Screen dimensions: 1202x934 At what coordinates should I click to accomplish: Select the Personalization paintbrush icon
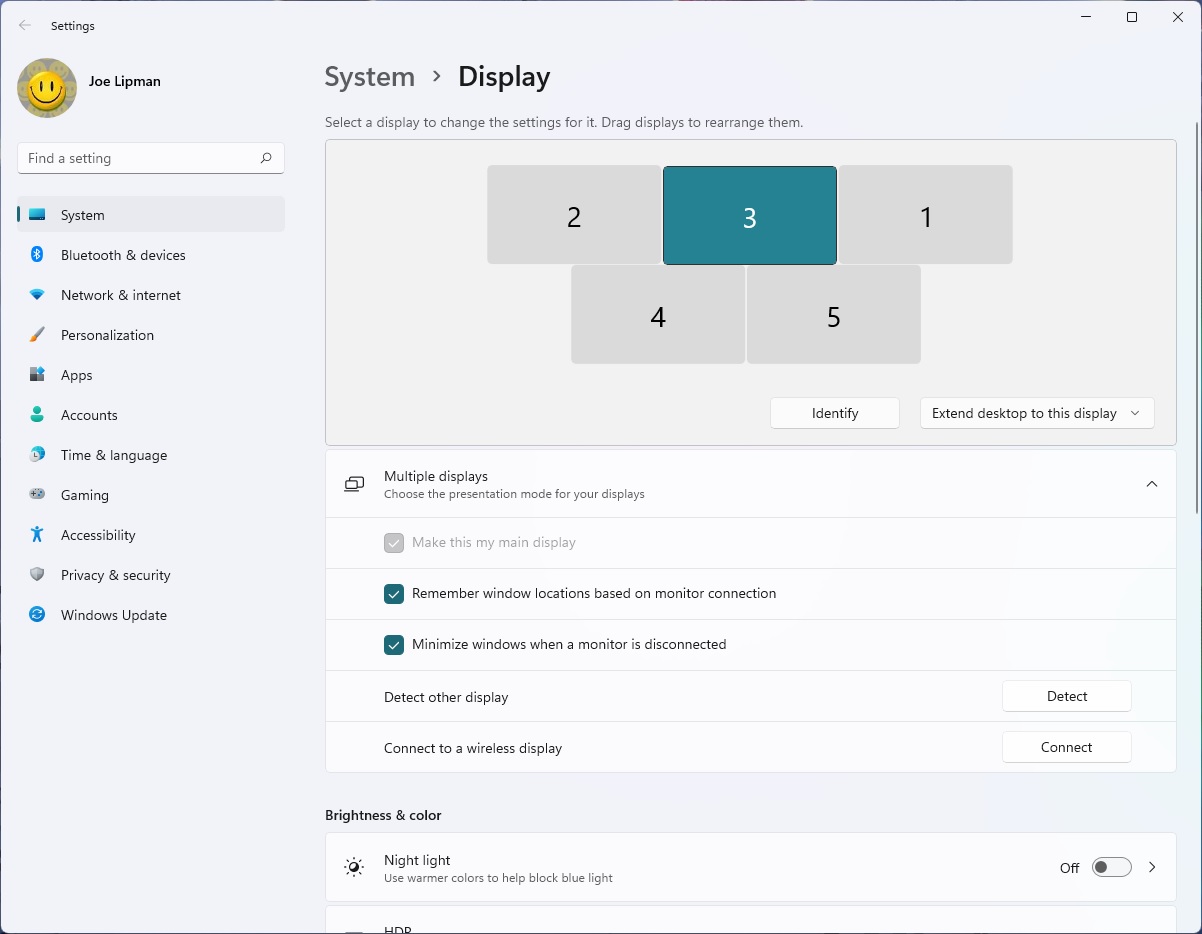click(x=37, y=335)
